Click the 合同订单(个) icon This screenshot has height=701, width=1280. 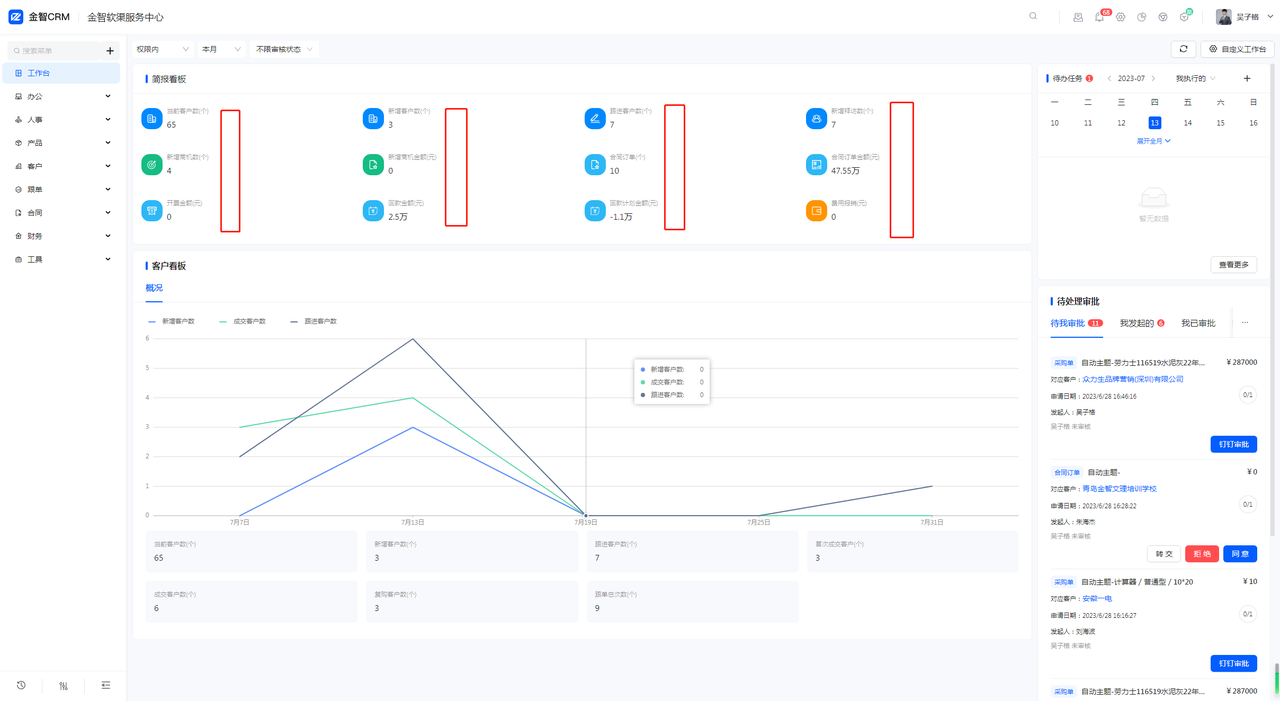tap(595, 164)
